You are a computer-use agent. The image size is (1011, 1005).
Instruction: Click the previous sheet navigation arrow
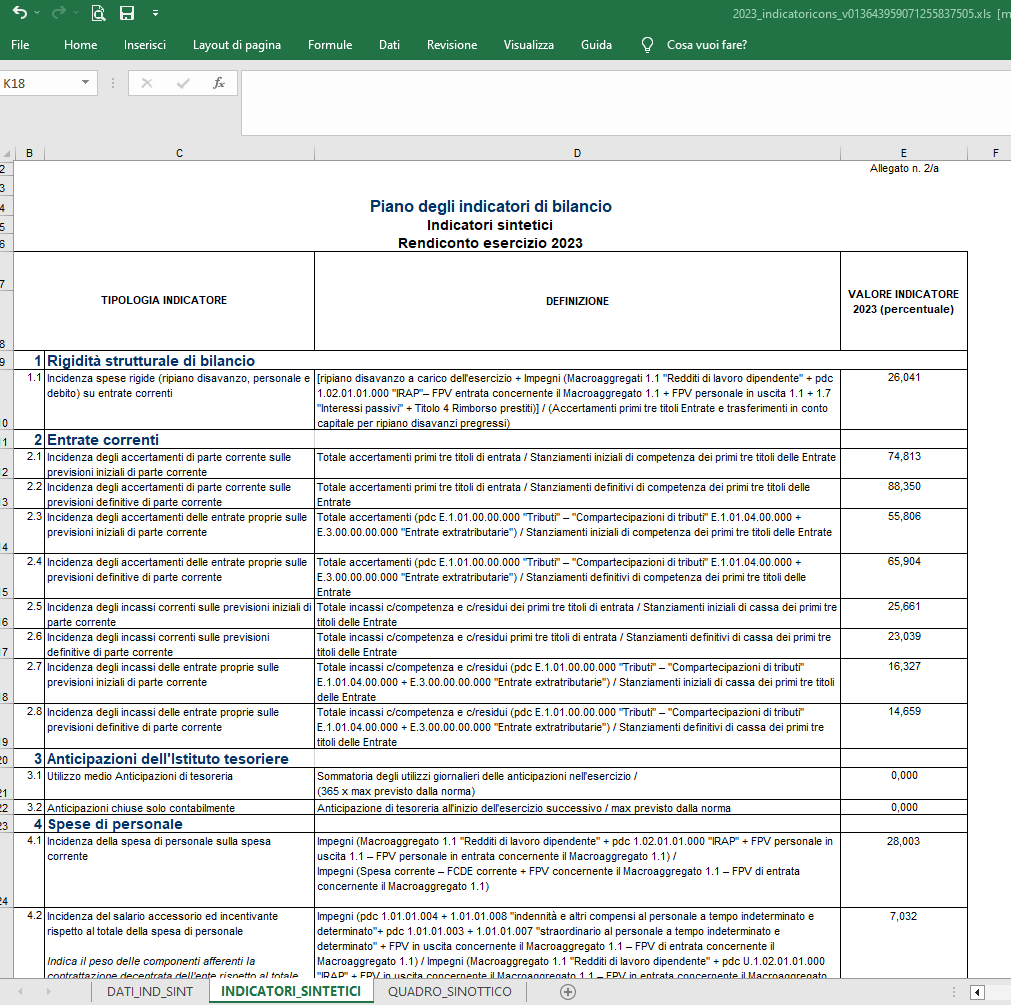point(21,991)
